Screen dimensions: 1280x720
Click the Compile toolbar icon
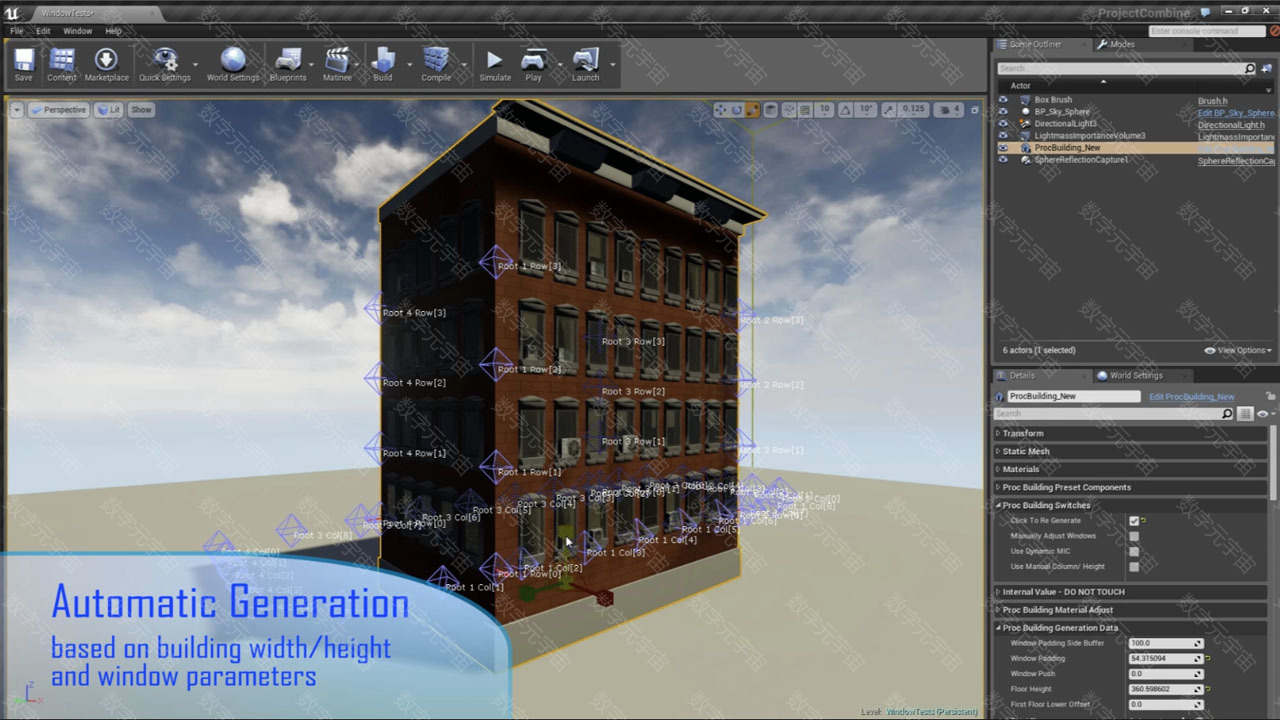pyautogui.click(x=436, y=64)
